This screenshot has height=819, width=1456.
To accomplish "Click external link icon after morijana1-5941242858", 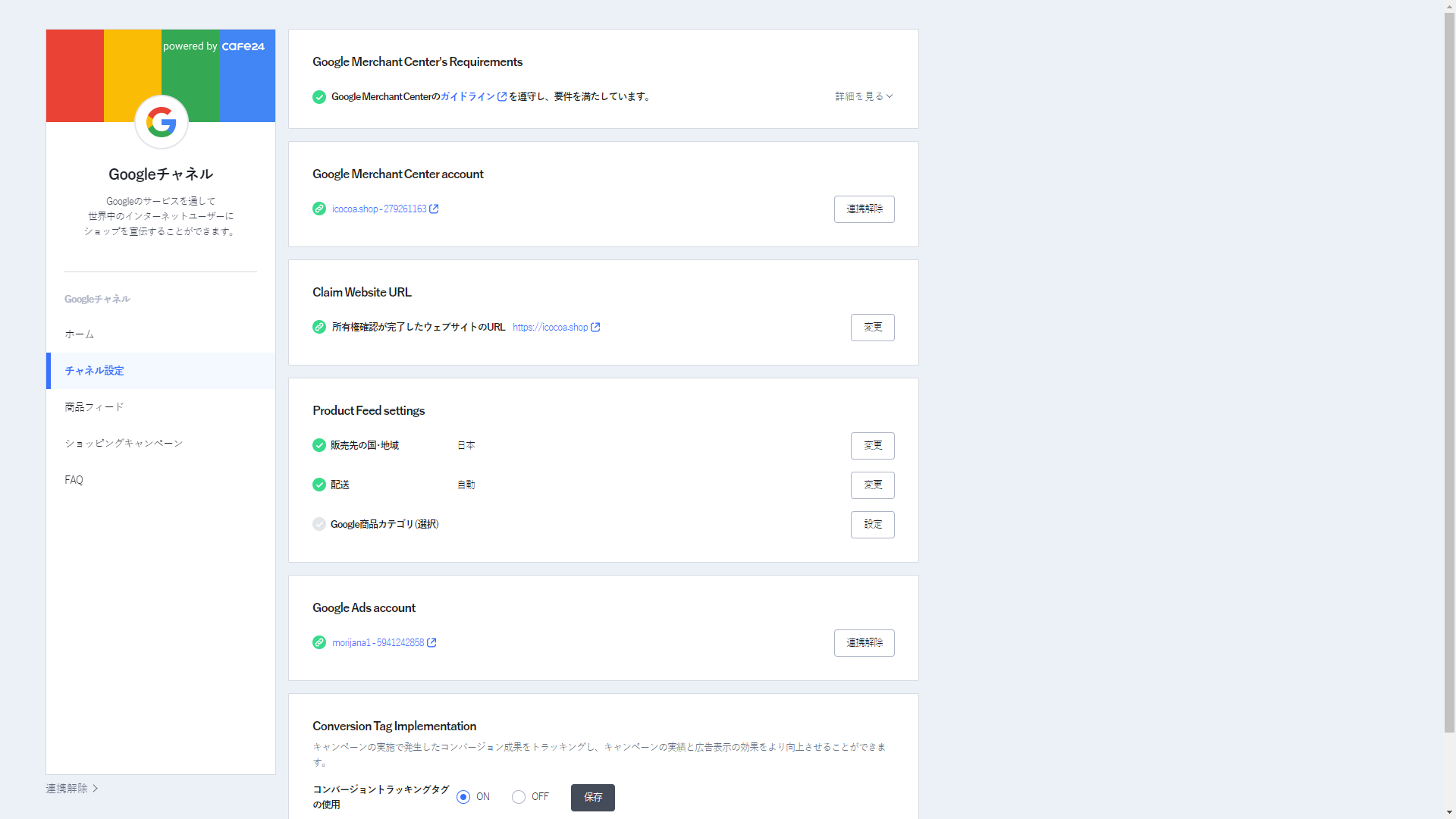I will coord(431,642).
